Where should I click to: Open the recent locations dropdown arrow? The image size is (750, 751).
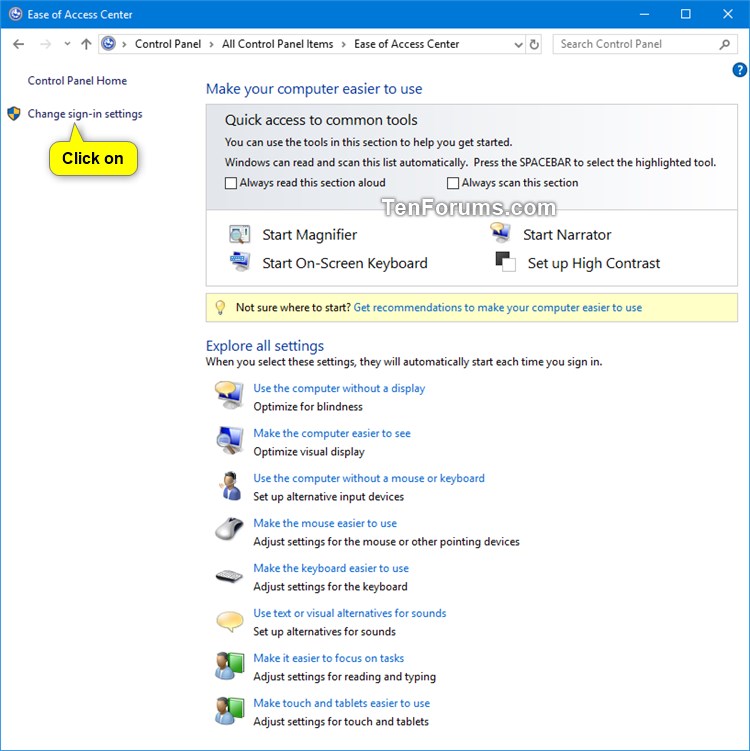click(67, 44)
